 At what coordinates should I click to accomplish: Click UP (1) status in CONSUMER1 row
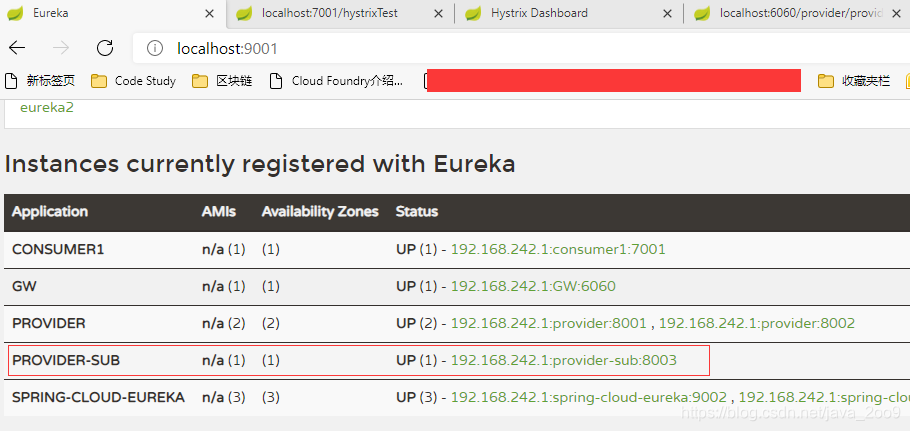tap(417, 249)
